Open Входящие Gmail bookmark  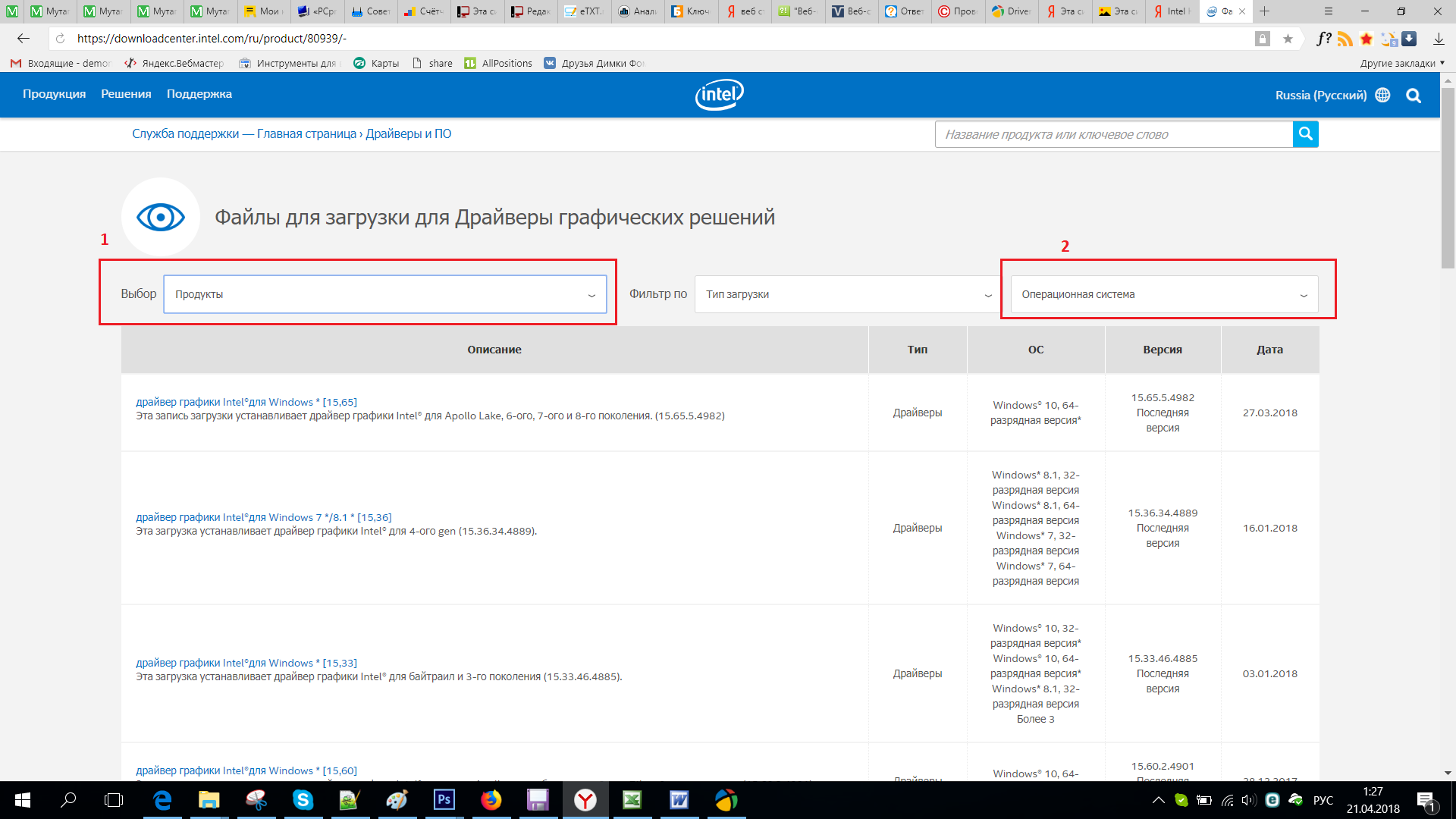61,64
